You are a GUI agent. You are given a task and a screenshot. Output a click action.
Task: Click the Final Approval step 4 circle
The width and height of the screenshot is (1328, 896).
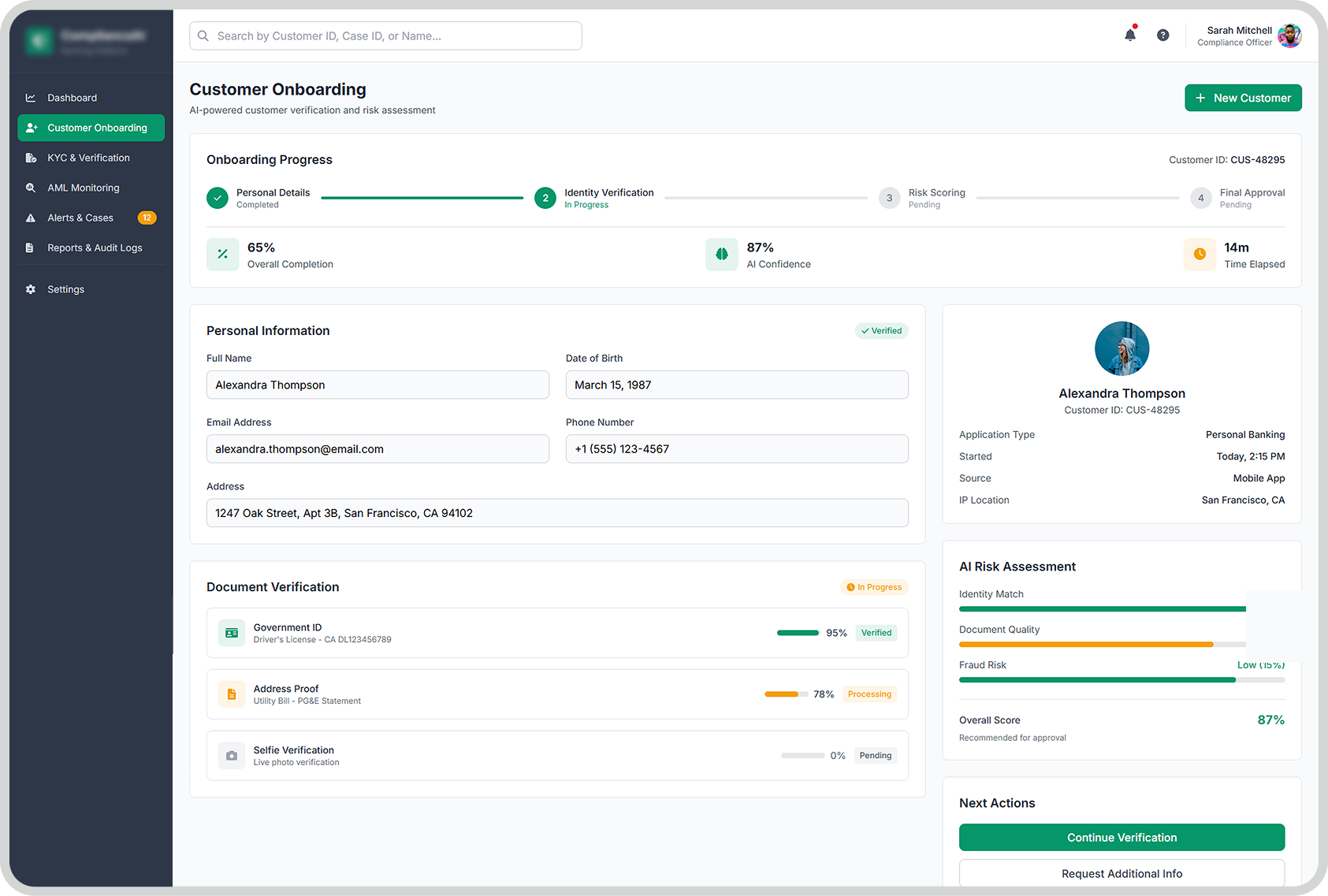[x=1201, y=198]
